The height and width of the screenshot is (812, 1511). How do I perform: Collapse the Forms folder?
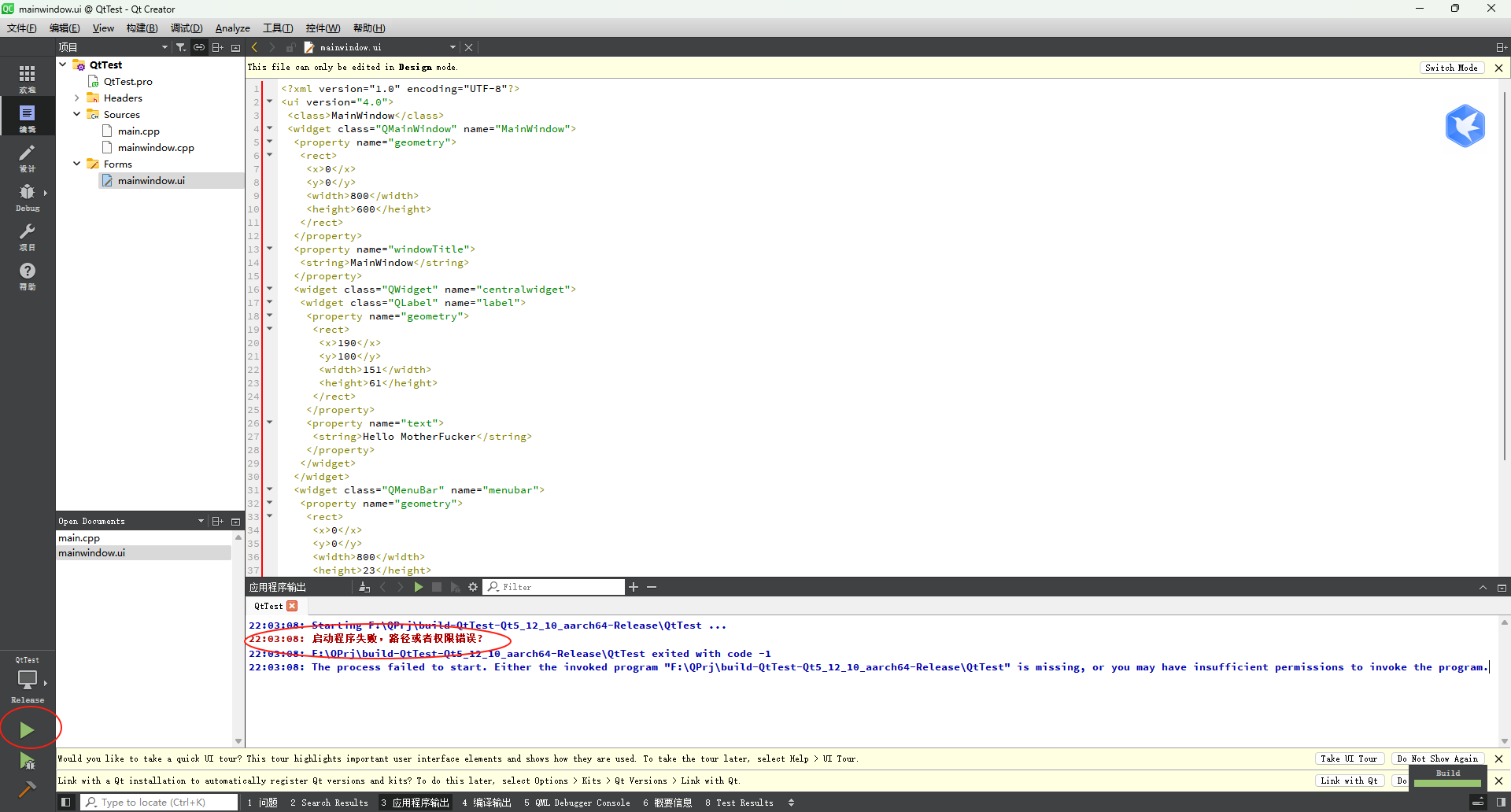tap(77, 164)
